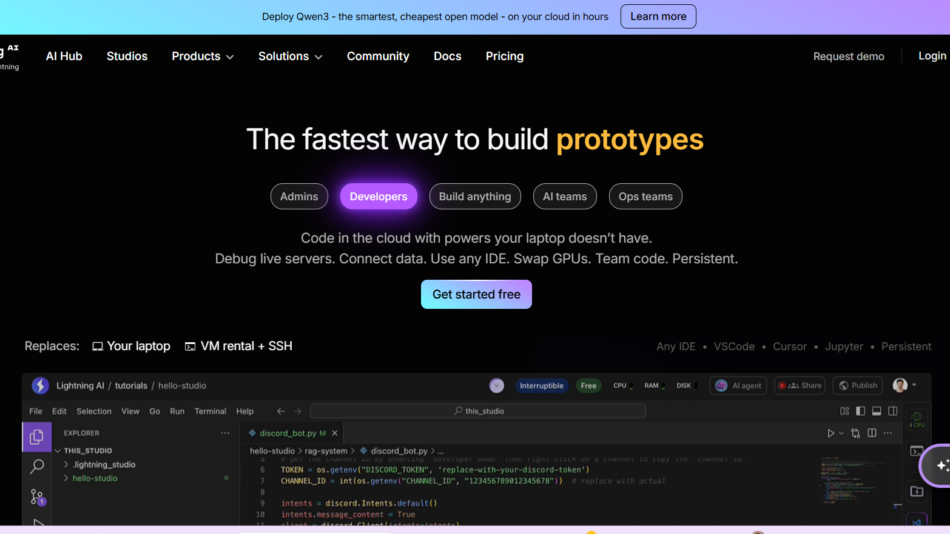This screenshot has width=950, height=534.
Task: Select the AI teams pill
Action: (x=565, y=196)
